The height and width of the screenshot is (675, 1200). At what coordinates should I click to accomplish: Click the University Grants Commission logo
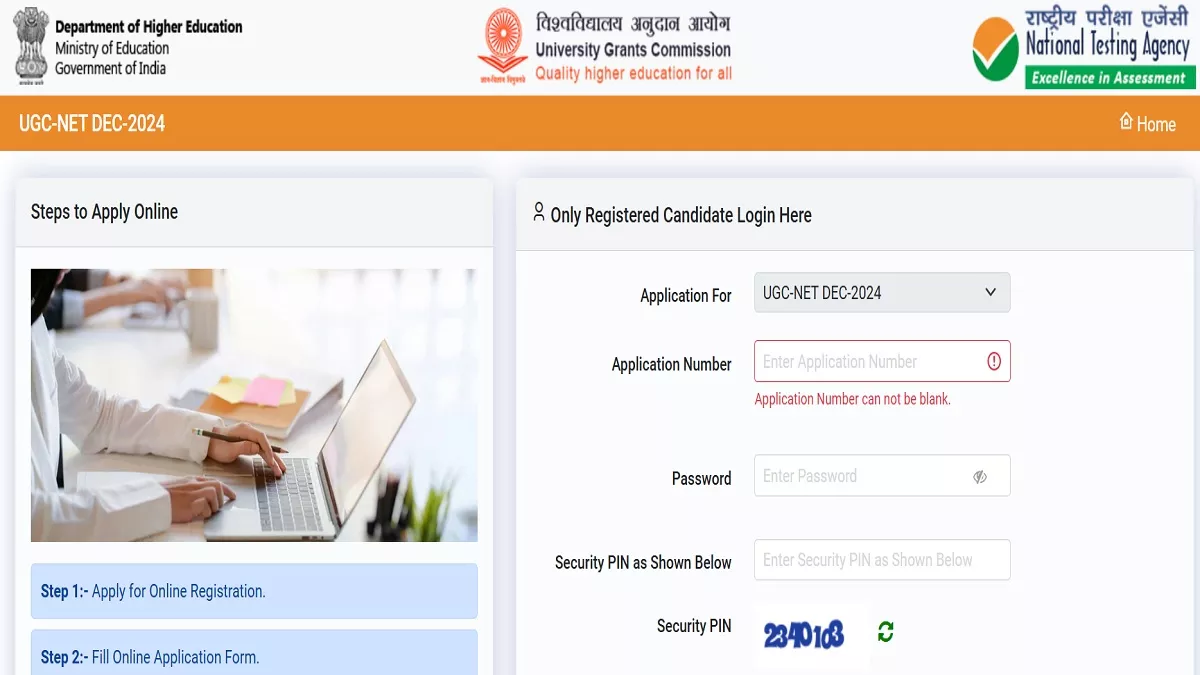point(502,46)
